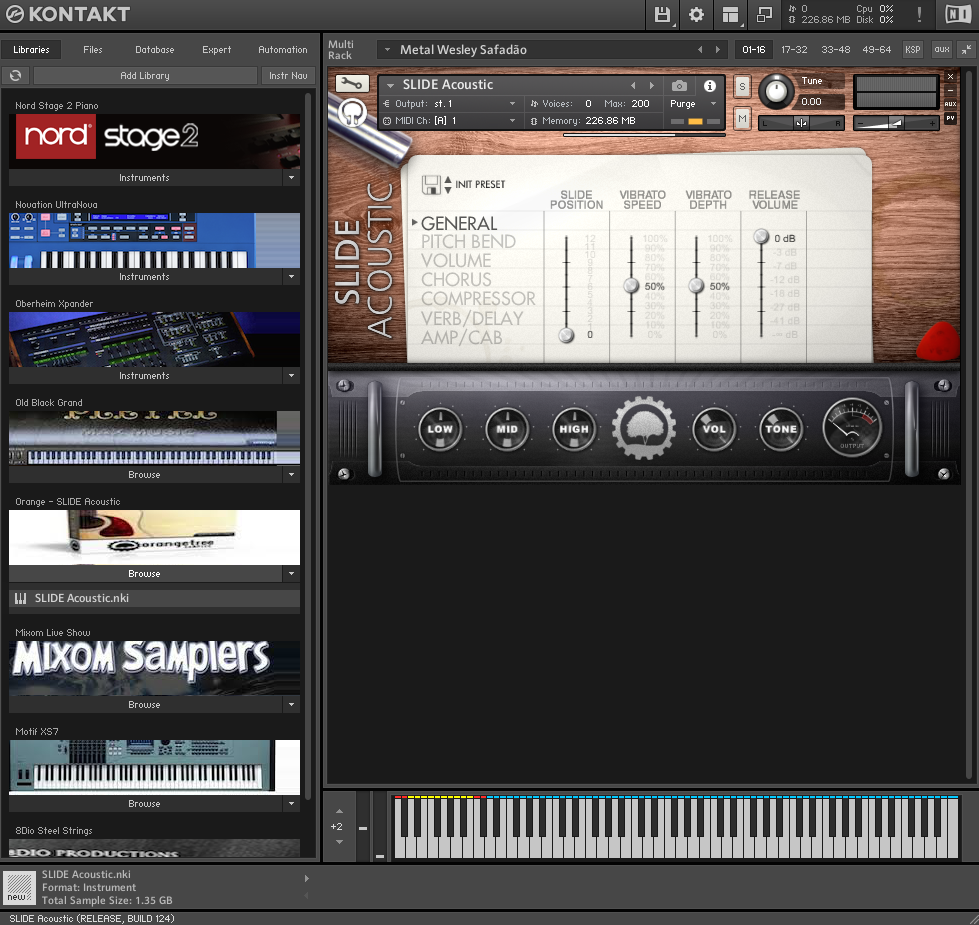Adjust the instrument volume slider

[895, 123]
